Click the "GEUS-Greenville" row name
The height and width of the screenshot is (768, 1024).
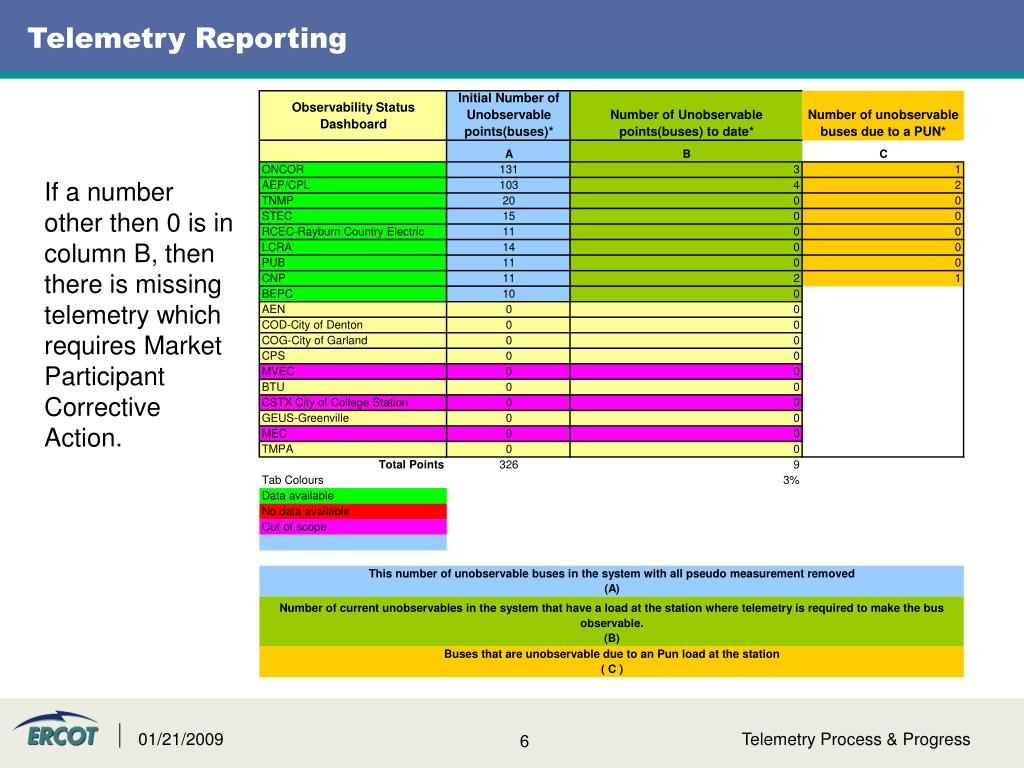[x=353, y=419]
